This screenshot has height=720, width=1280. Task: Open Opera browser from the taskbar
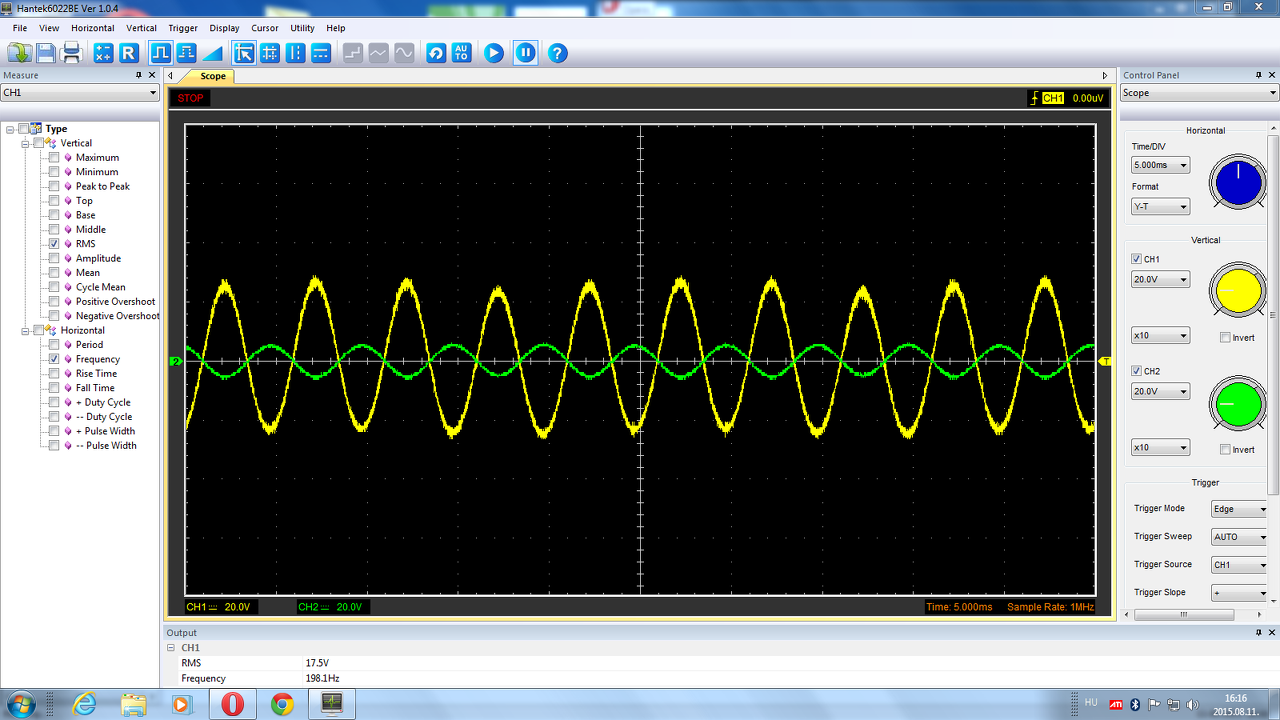232,704
